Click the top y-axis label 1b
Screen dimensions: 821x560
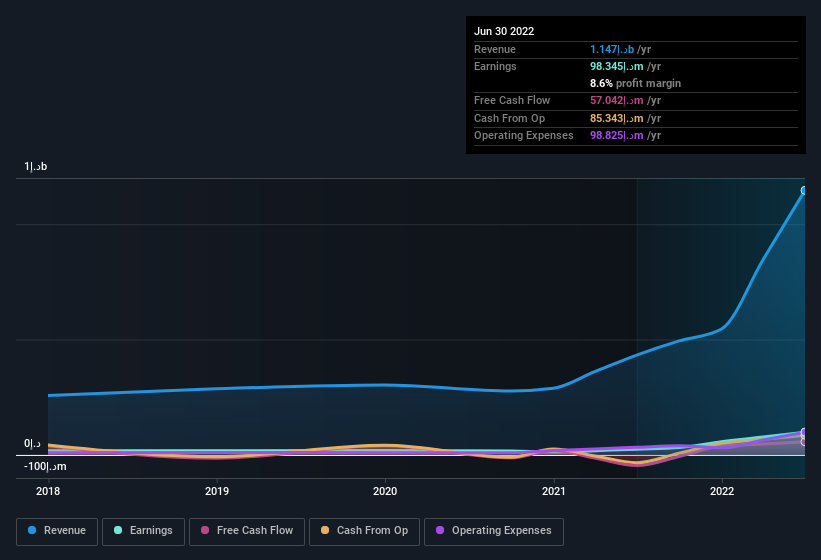coord(36,166)
